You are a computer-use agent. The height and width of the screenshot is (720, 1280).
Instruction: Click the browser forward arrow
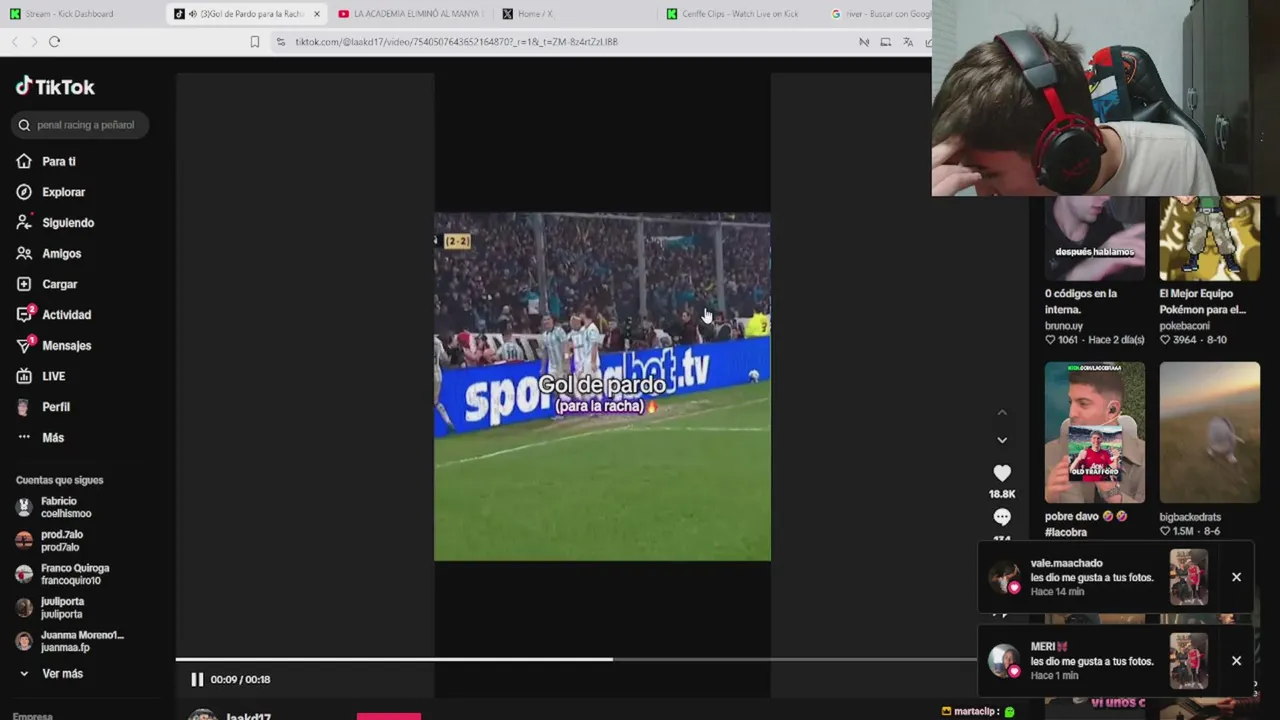point(34,41)
